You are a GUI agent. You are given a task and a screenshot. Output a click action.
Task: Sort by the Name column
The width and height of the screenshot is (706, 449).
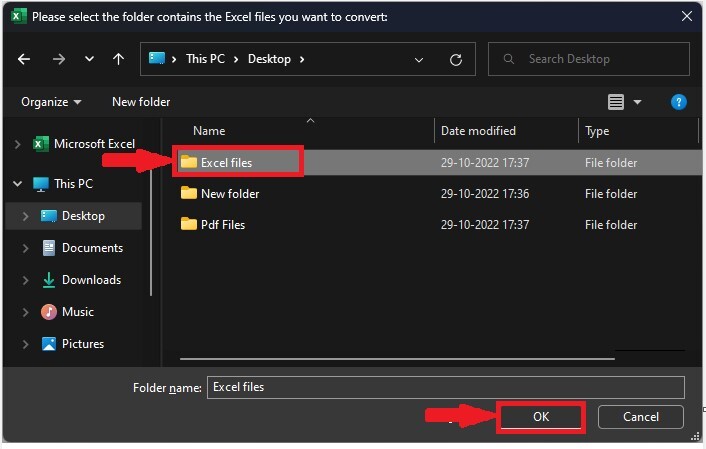[x=209, y=131]
